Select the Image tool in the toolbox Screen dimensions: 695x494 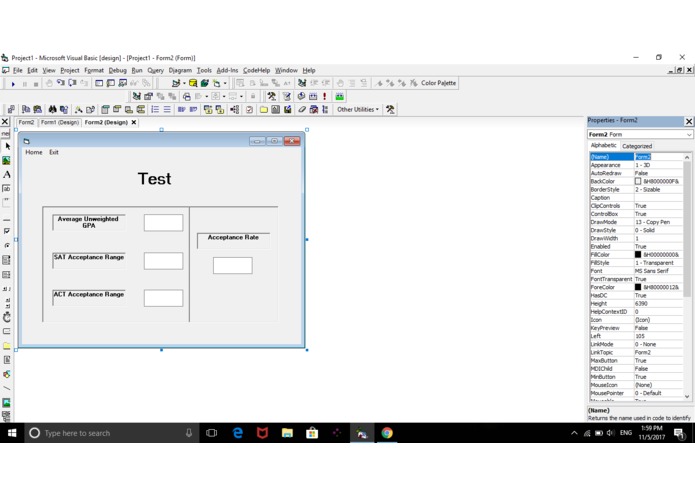[x=6, y=402]
